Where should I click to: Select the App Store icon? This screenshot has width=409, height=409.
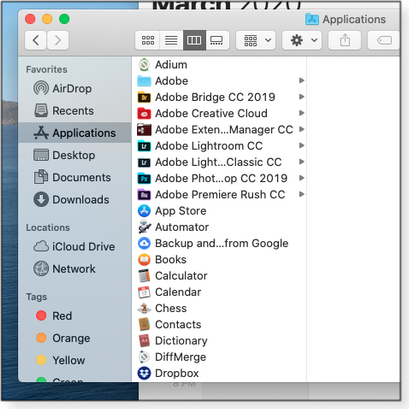144,211
